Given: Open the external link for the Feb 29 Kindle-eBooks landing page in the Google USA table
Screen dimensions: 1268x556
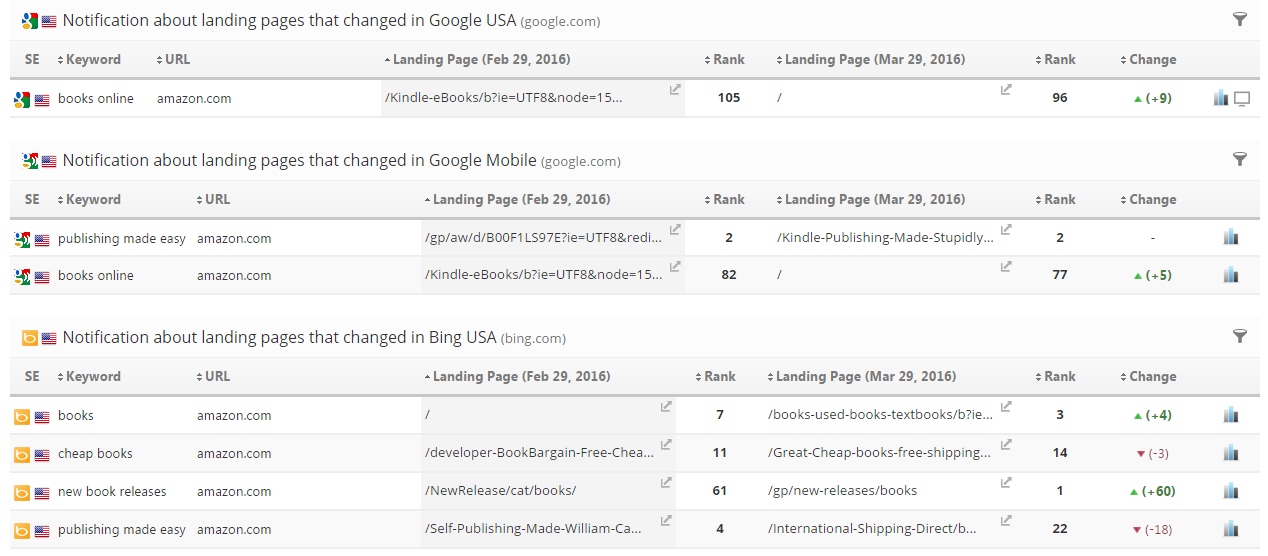Looking at the screenshot, I should [675, 90].
